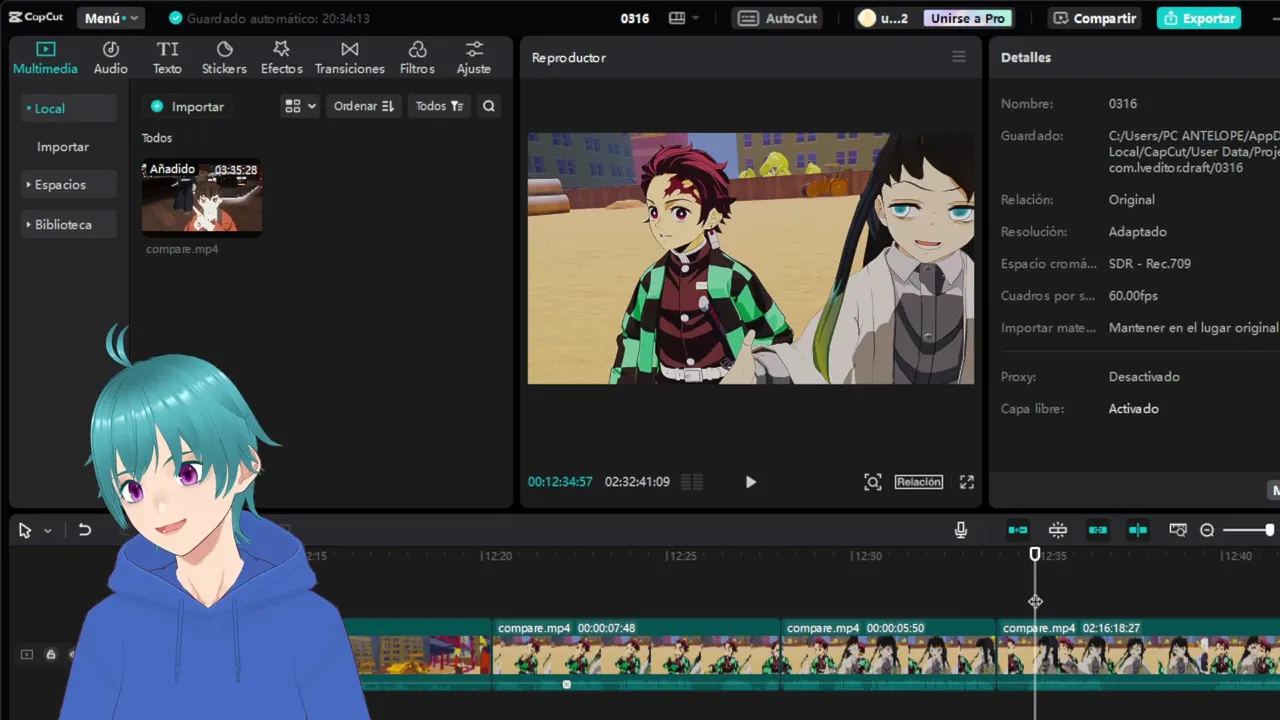
Task: Open the pointer tool mode dropdown
Action: coord(47,531)
